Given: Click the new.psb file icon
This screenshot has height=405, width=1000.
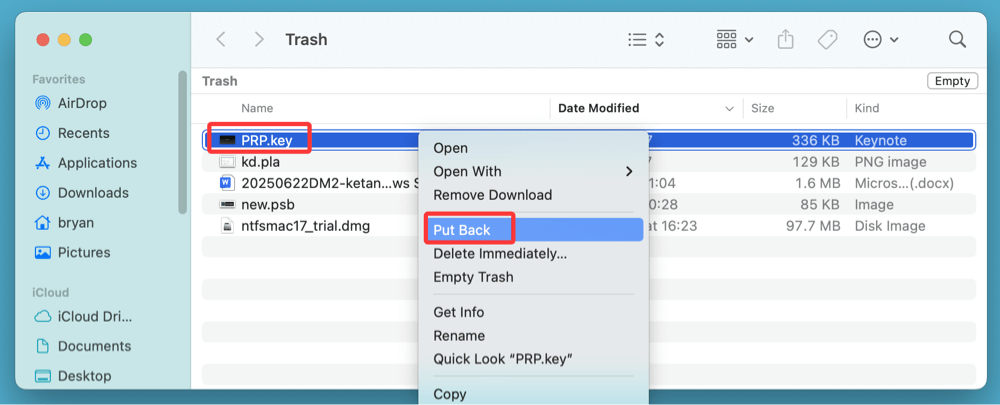Looking at the screenshot, I should pos(227,205).
